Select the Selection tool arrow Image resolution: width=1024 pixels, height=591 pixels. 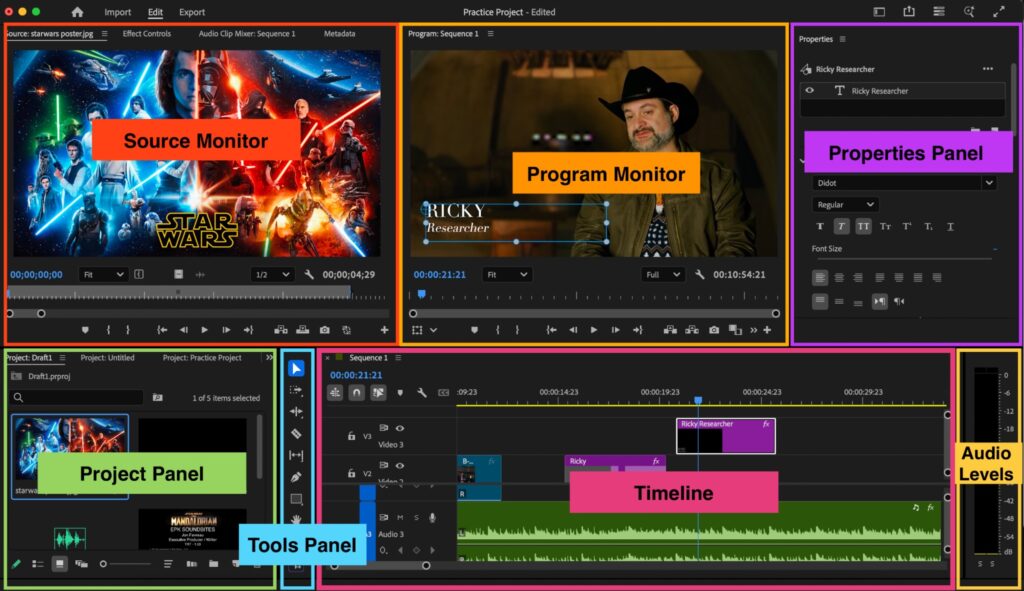coord(296,368)
